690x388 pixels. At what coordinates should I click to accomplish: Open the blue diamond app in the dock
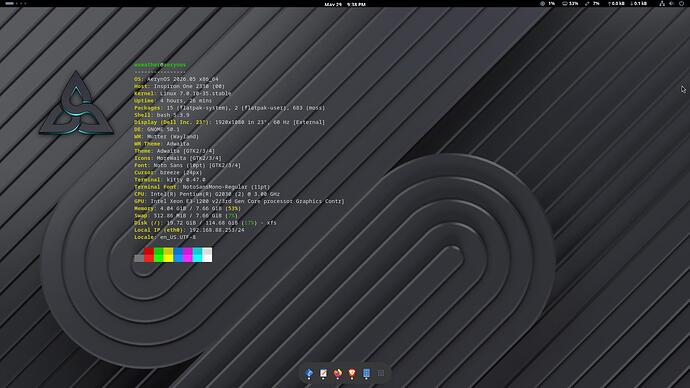tap(309, 373)
